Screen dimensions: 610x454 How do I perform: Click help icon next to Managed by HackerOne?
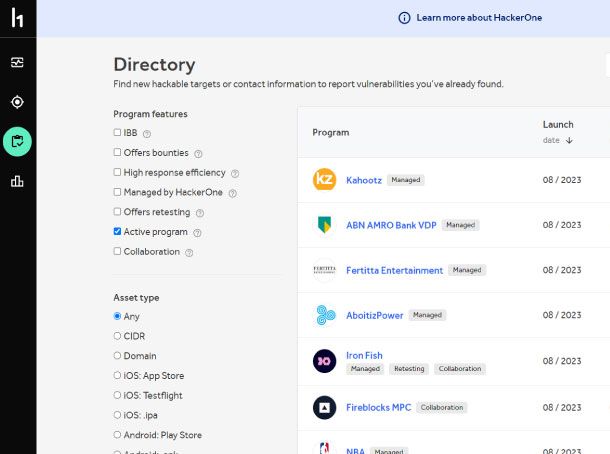(232, 193)
